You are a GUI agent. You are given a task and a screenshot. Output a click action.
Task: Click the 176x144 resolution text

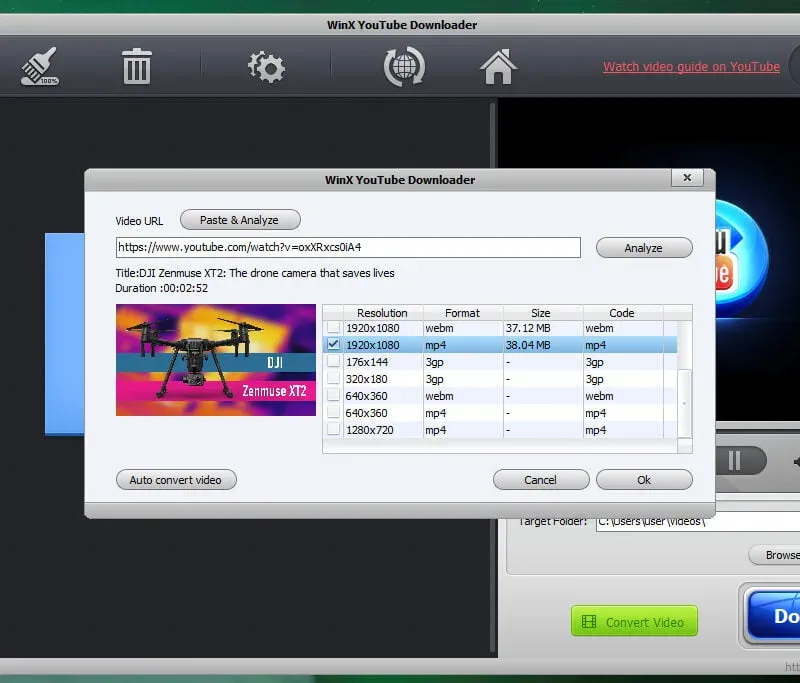tap(367, 362)
